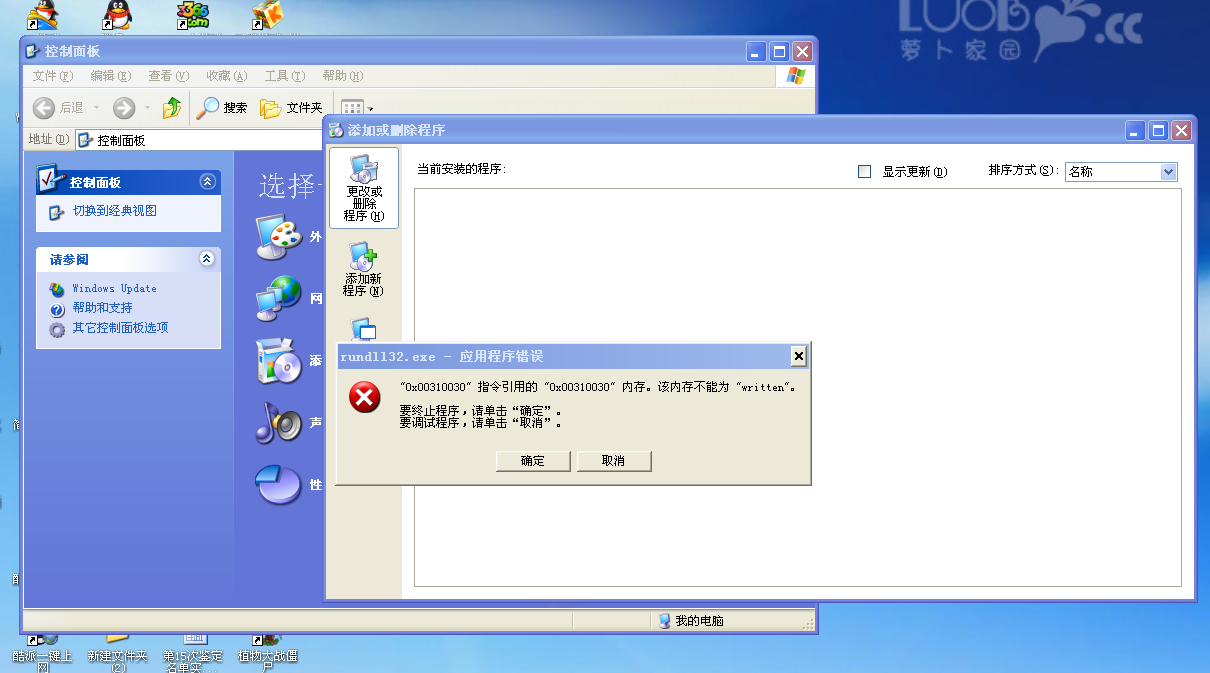This screenshot has width=1210, height=673.
Task: Open the appearance category paint palette icon
Action: coord(278,237)
